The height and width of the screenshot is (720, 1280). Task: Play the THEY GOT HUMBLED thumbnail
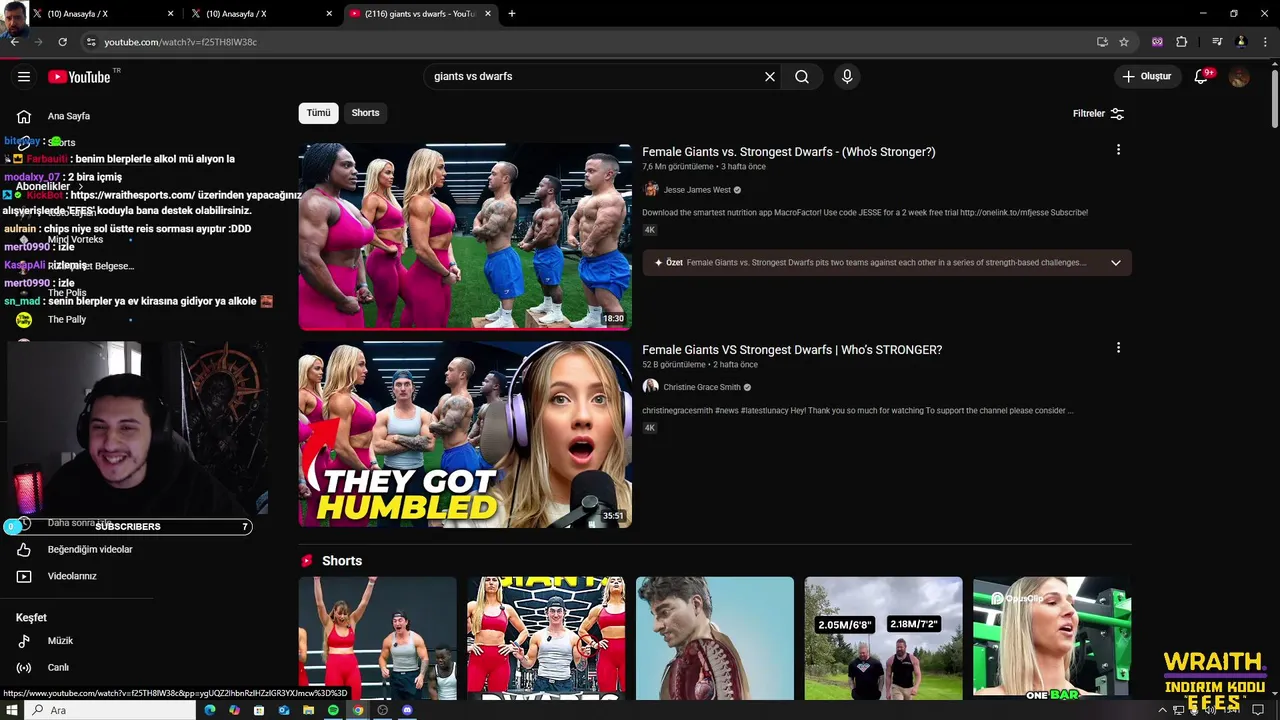pyautogui.click(x=465, y=434)
